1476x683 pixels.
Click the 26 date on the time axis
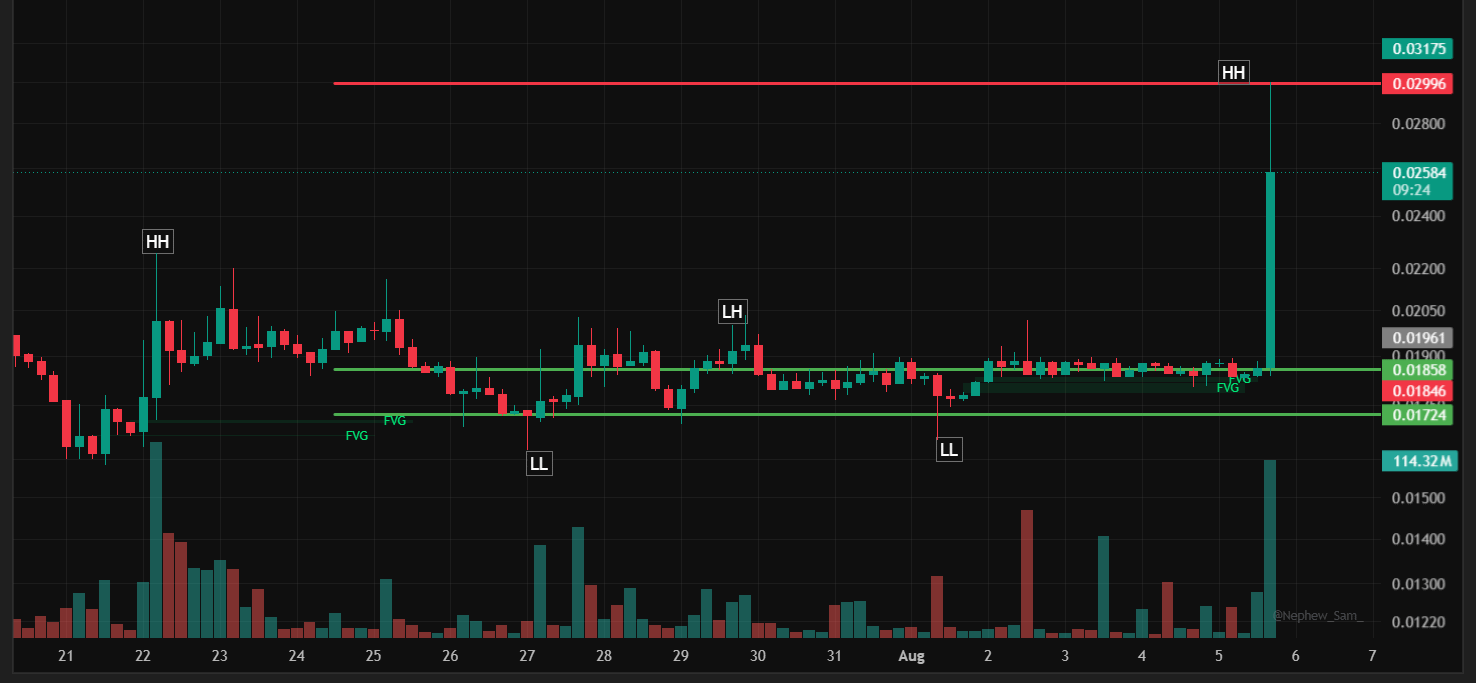450,656
